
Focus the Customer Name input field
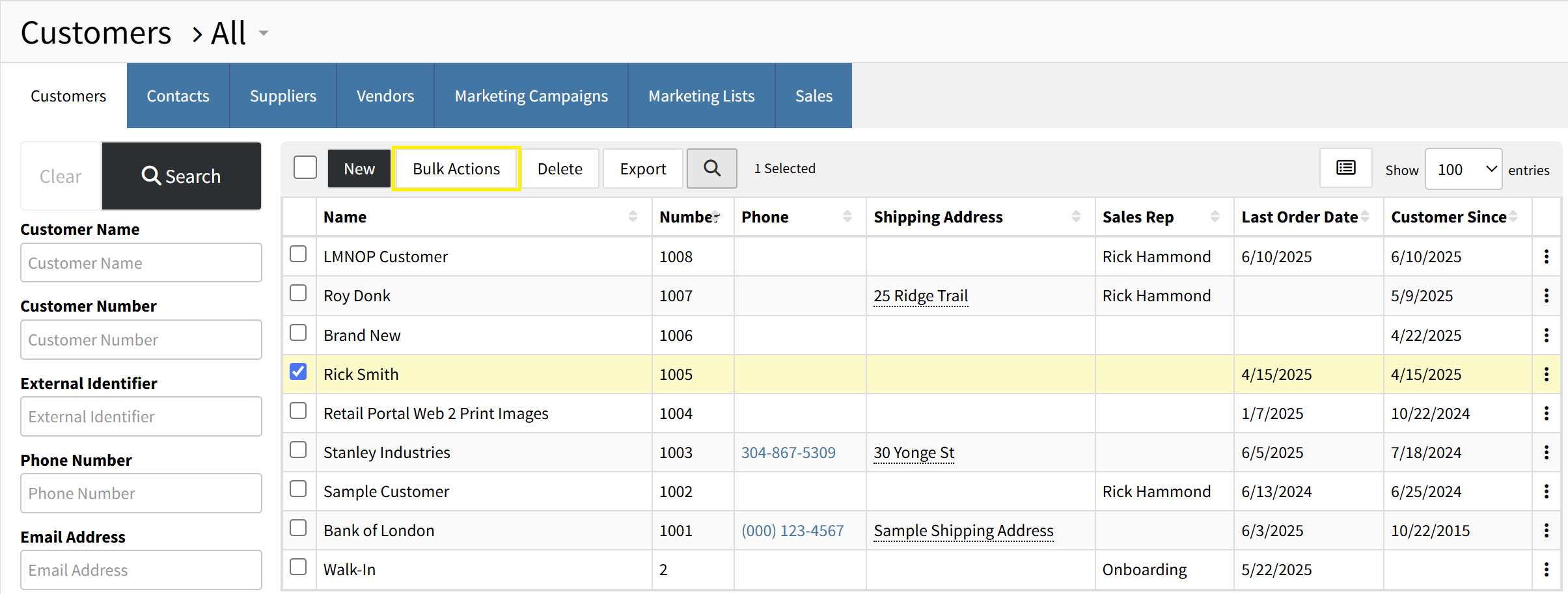[141, 263]
